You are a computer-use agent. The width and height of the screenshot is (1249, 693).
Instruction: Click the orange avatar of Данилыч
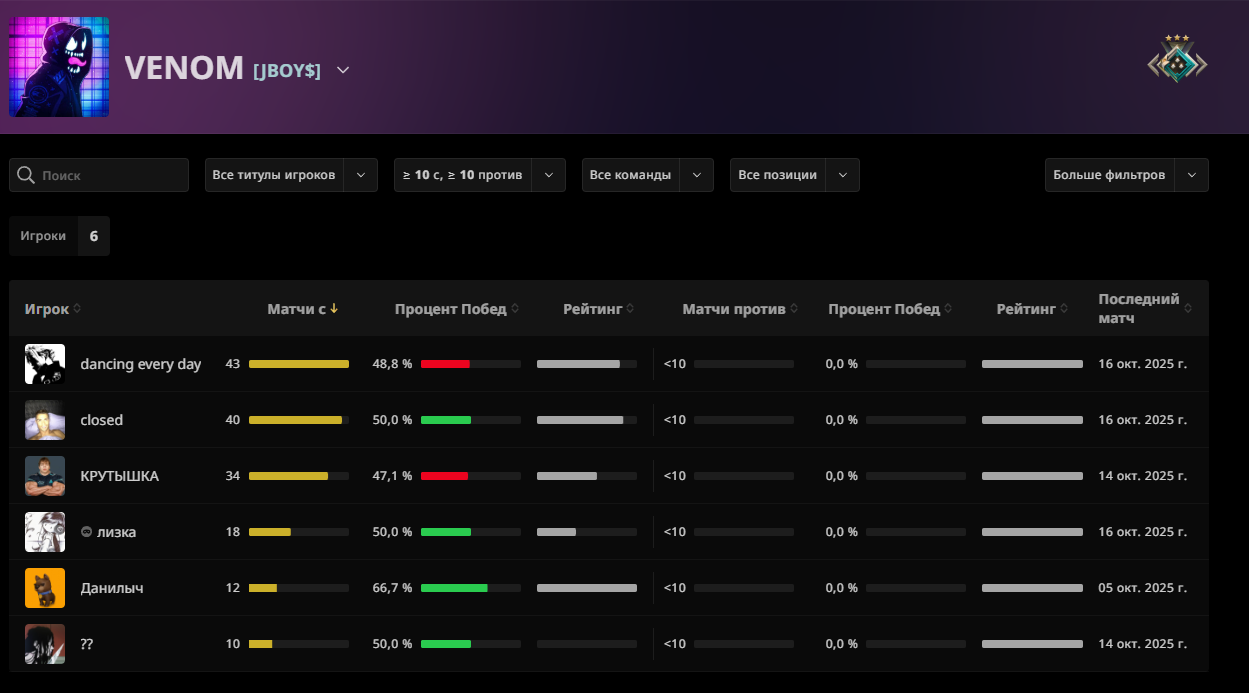45,588
